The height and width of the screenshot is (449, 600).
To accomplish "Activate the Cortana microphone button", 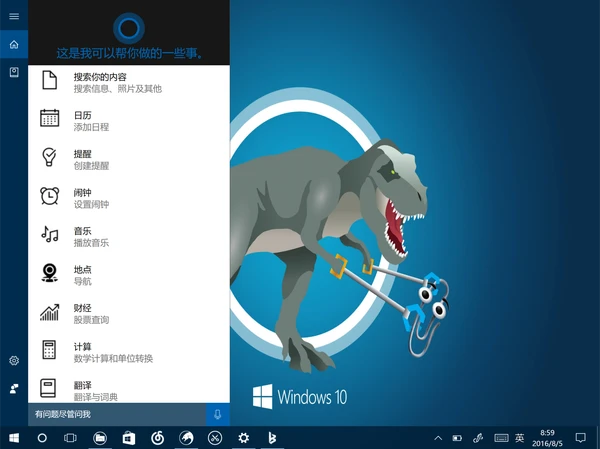I will pos(218,414).
